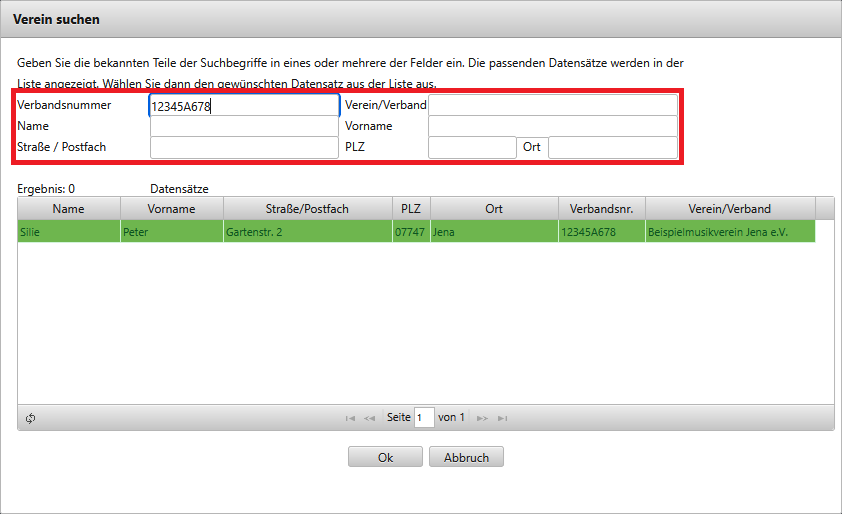Go to the previous results page
842x514 pixels.
[x=369, y=418]
